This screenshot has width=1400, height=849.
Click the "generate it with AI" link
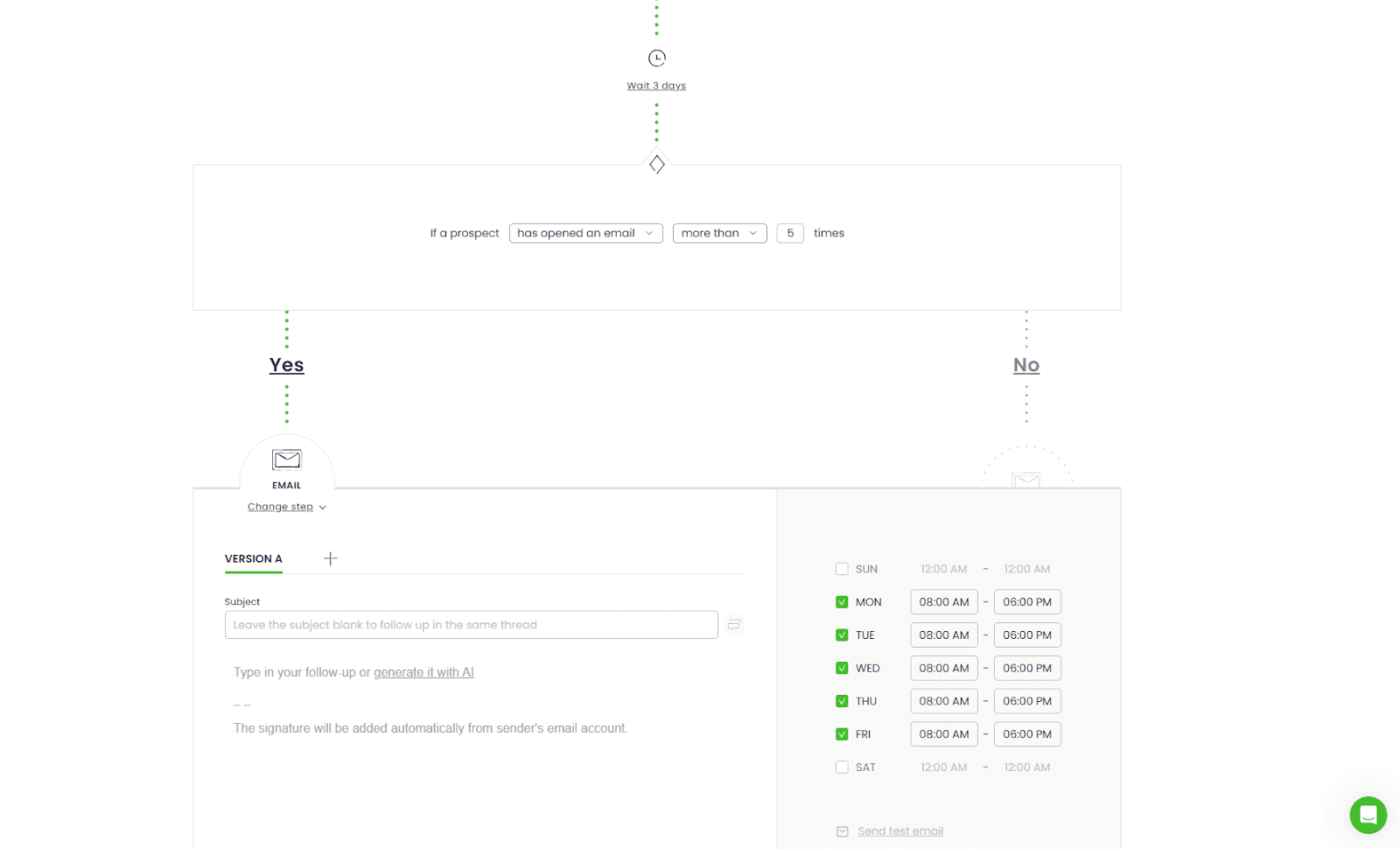tap(423, 672)
